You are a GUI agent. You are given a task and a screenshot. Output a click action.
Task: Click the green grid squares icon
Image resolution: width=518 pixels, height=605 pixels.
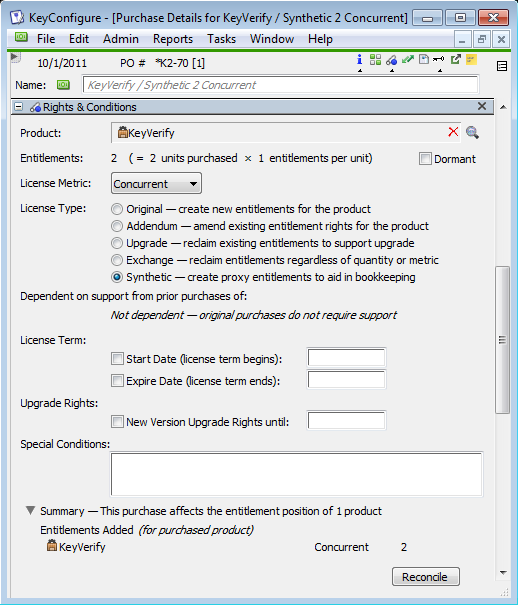coord(375,59)
